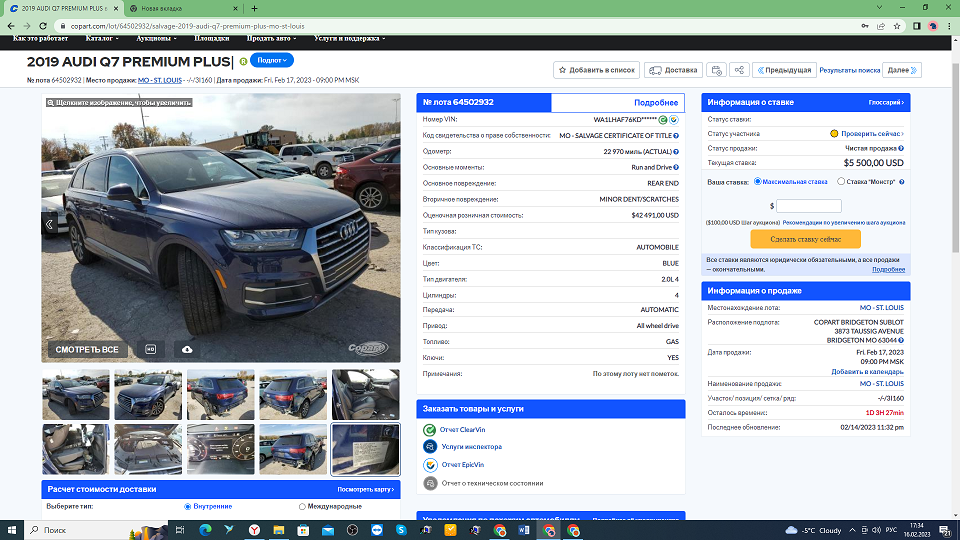The width and height of the screenshot is (960, 540).
Task: Click the info icon after salvage certificate title
Action: [x=676, y=136]
